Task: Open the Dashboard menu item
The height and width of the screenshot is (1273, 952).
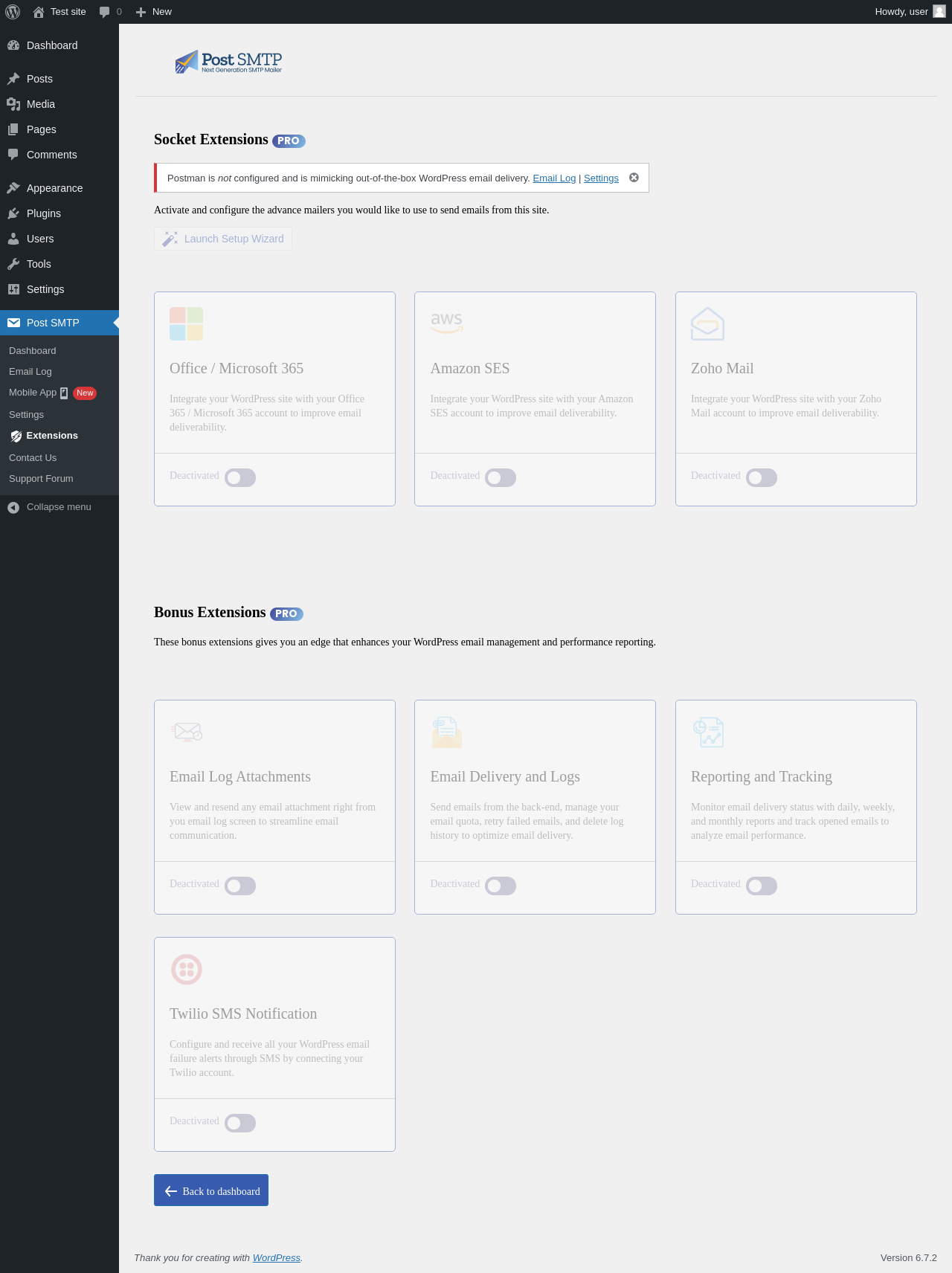Action: point(59,45)
